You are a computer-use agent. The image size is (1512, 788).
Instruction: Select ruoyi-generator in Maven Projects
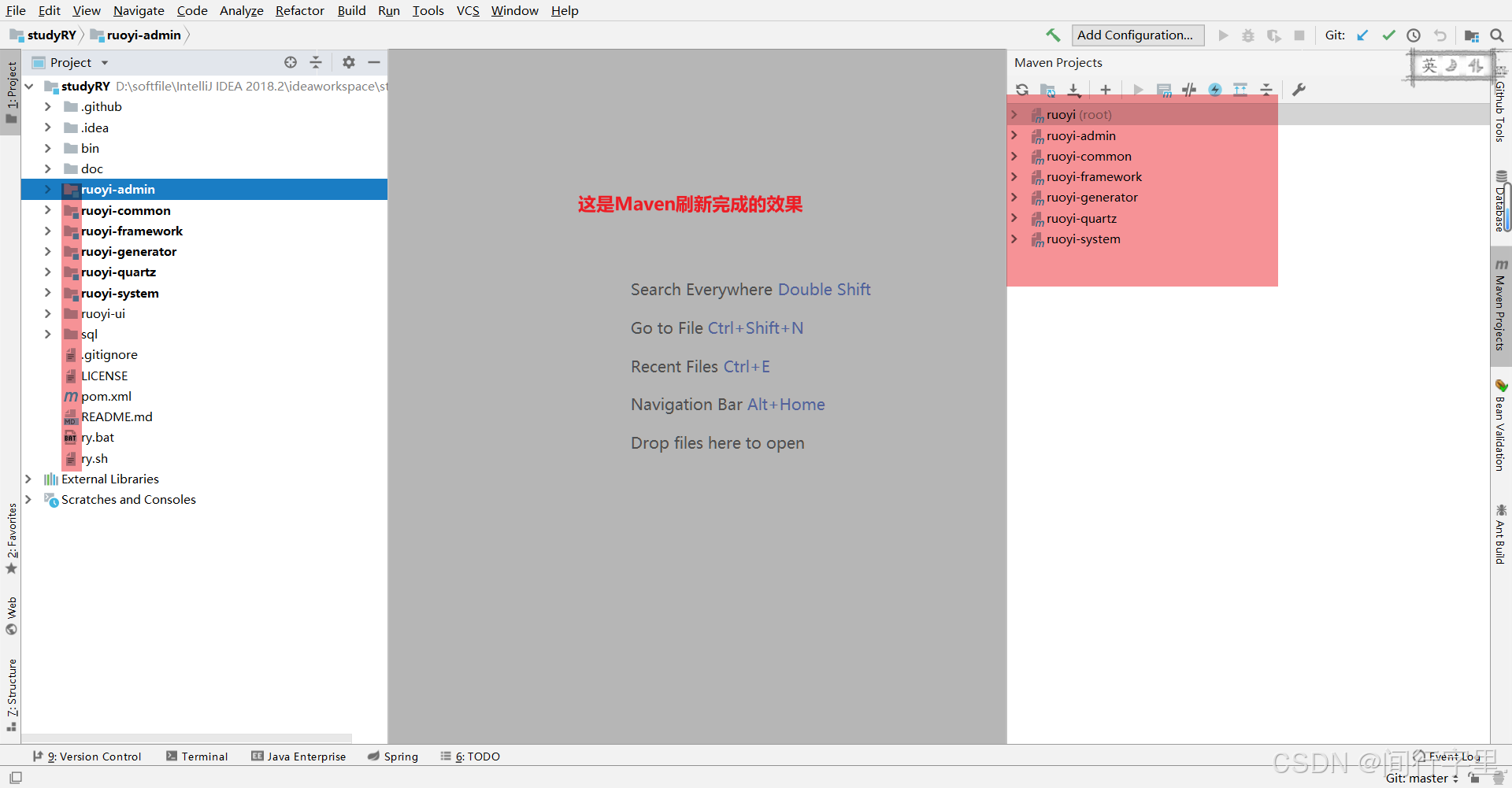(x=1091, y=198)
